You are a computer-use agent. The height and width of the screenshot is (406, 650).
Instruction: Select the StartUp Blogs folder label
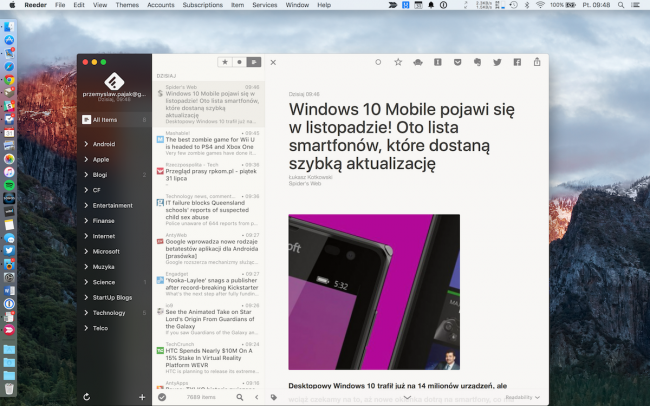click(x=112, y=297)
